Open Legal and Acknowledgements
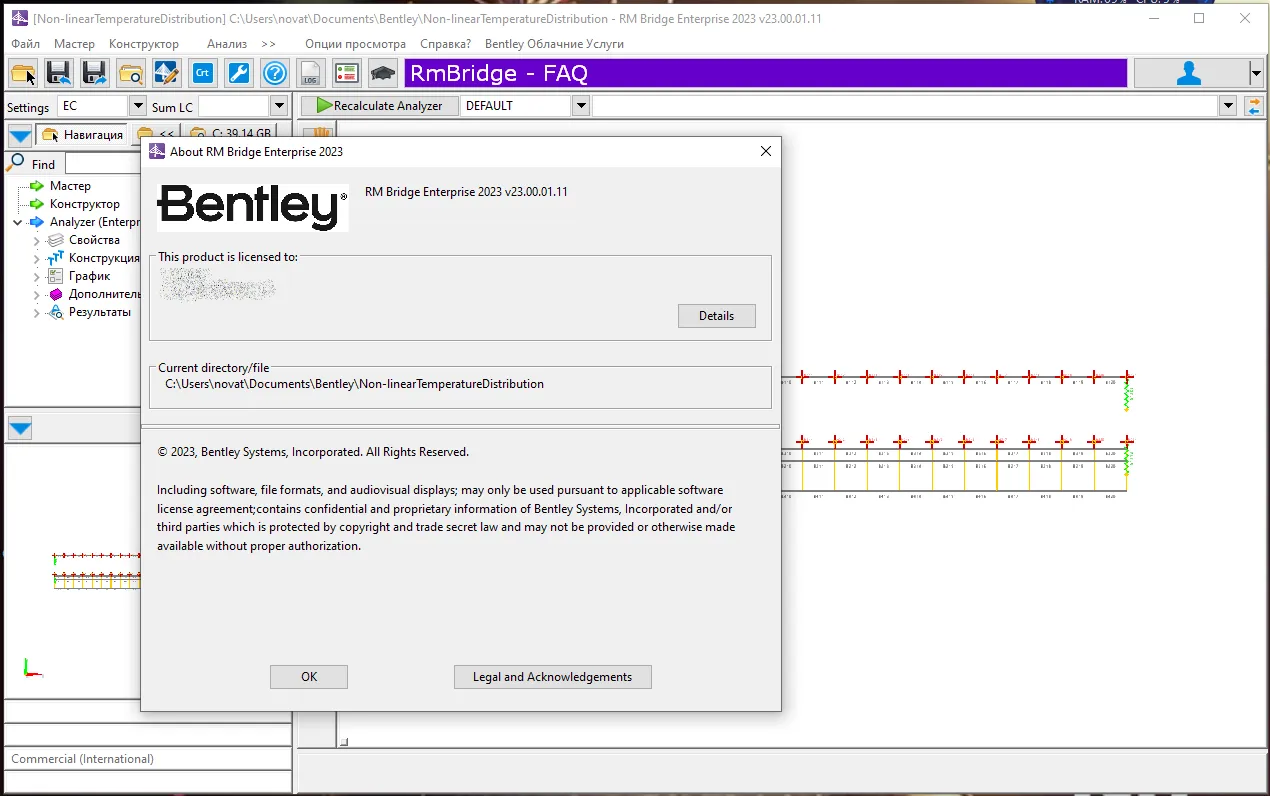This screenshot has width=1270, height=796. 552,677
